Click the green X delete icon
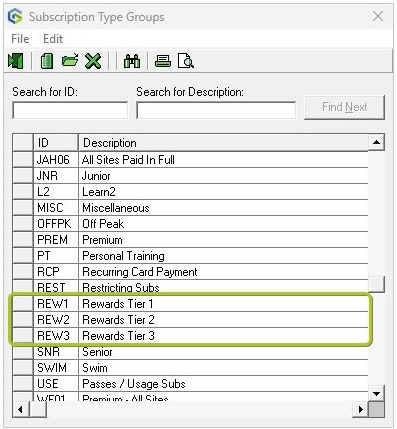Screen dimensions: 397x429 pyautogui.click(x=93, y=61)
